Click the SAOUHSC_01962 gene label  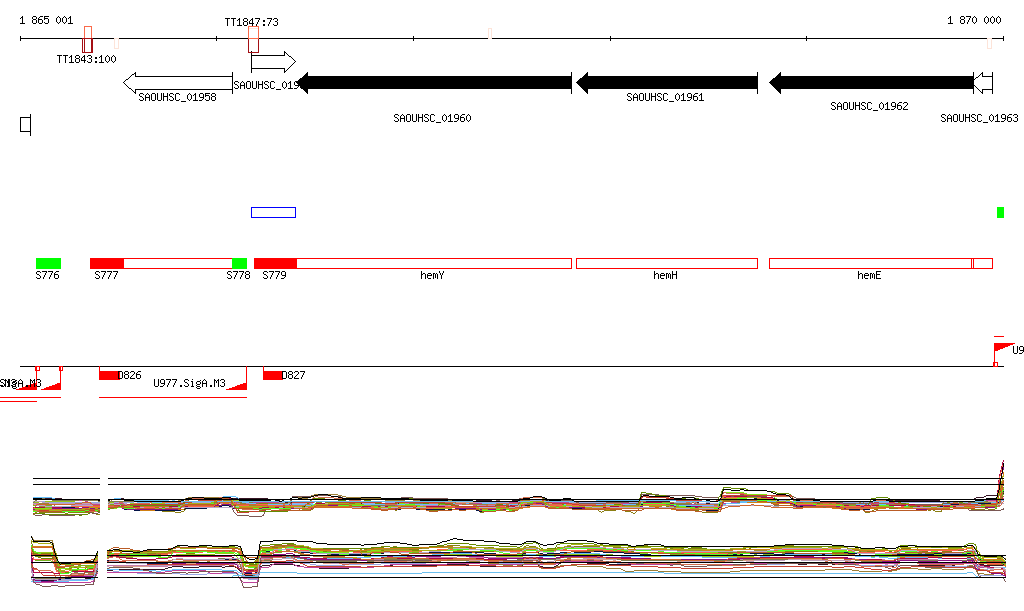click(x=869, y=106)
